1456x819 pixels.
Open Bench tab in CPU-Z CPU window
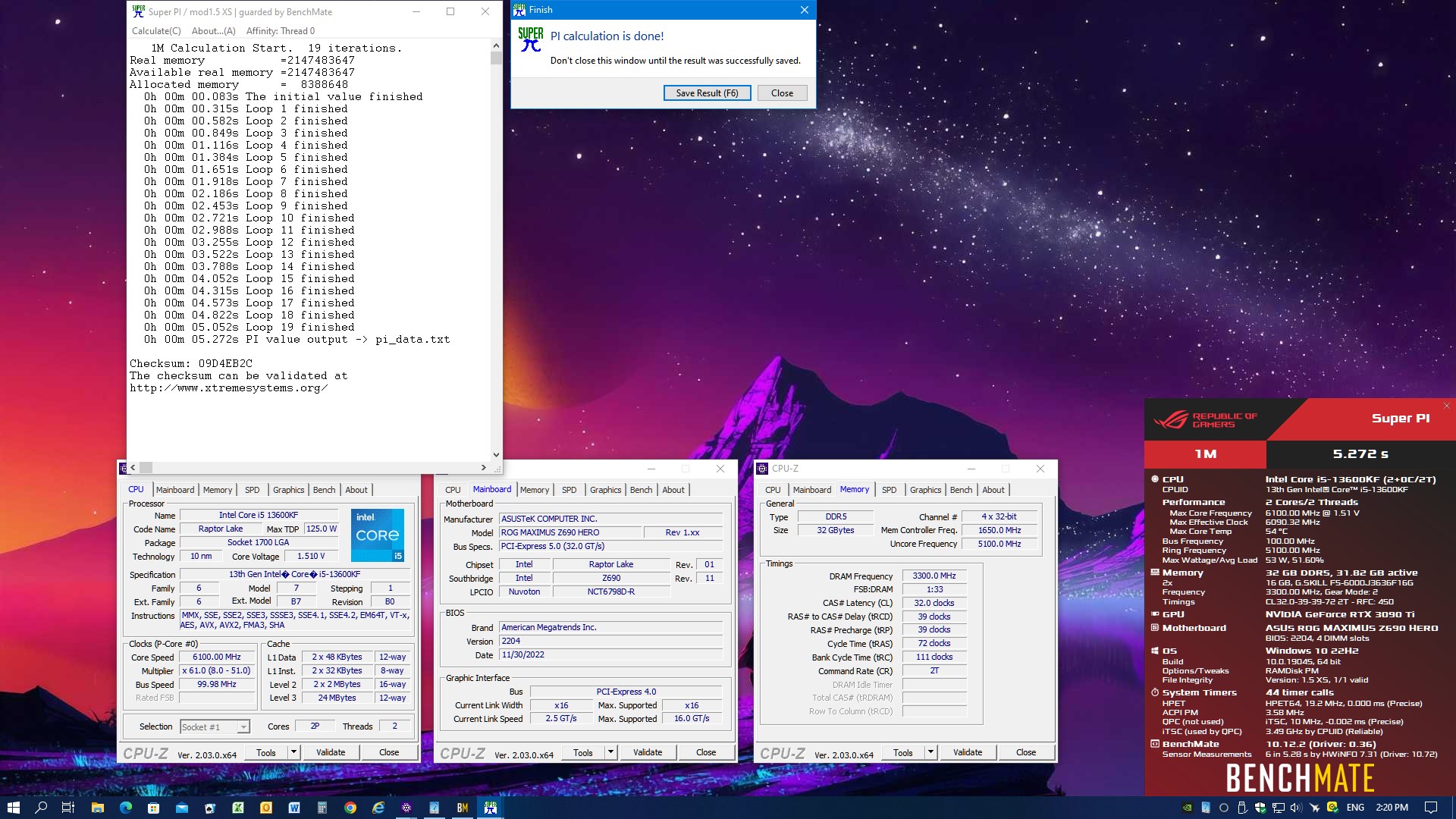(x=324, y=490)
